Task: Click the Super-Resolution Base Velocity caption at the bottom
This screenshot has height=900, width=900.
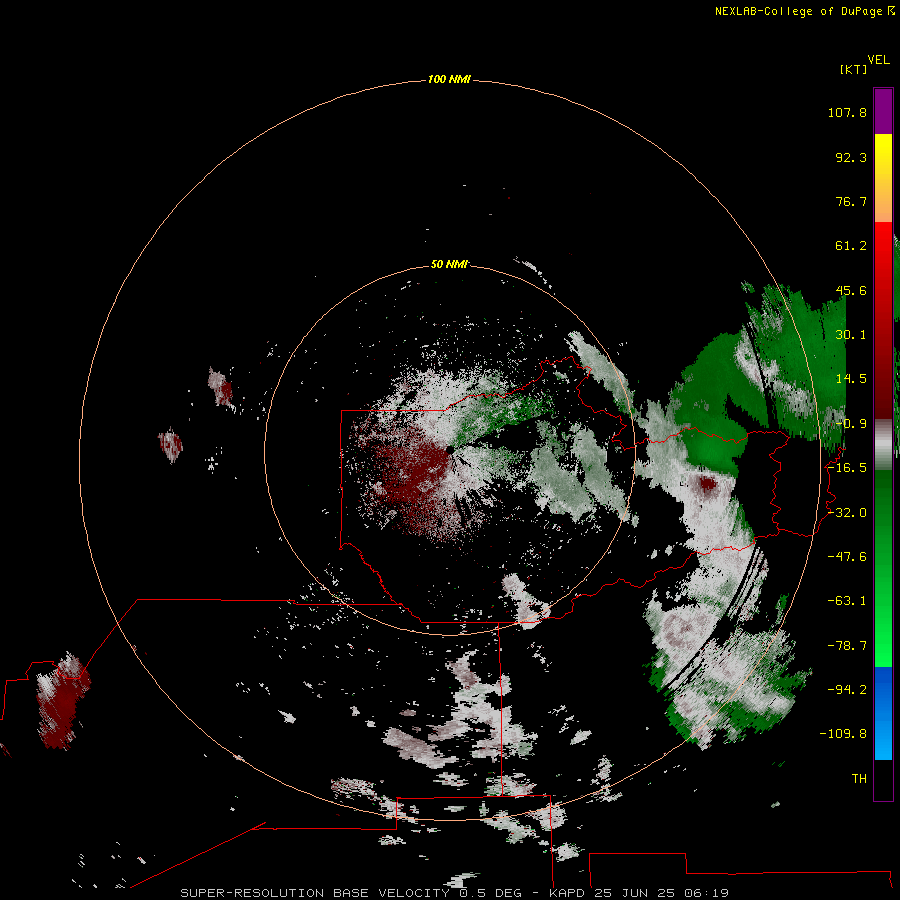Action: tap(455, 893)
